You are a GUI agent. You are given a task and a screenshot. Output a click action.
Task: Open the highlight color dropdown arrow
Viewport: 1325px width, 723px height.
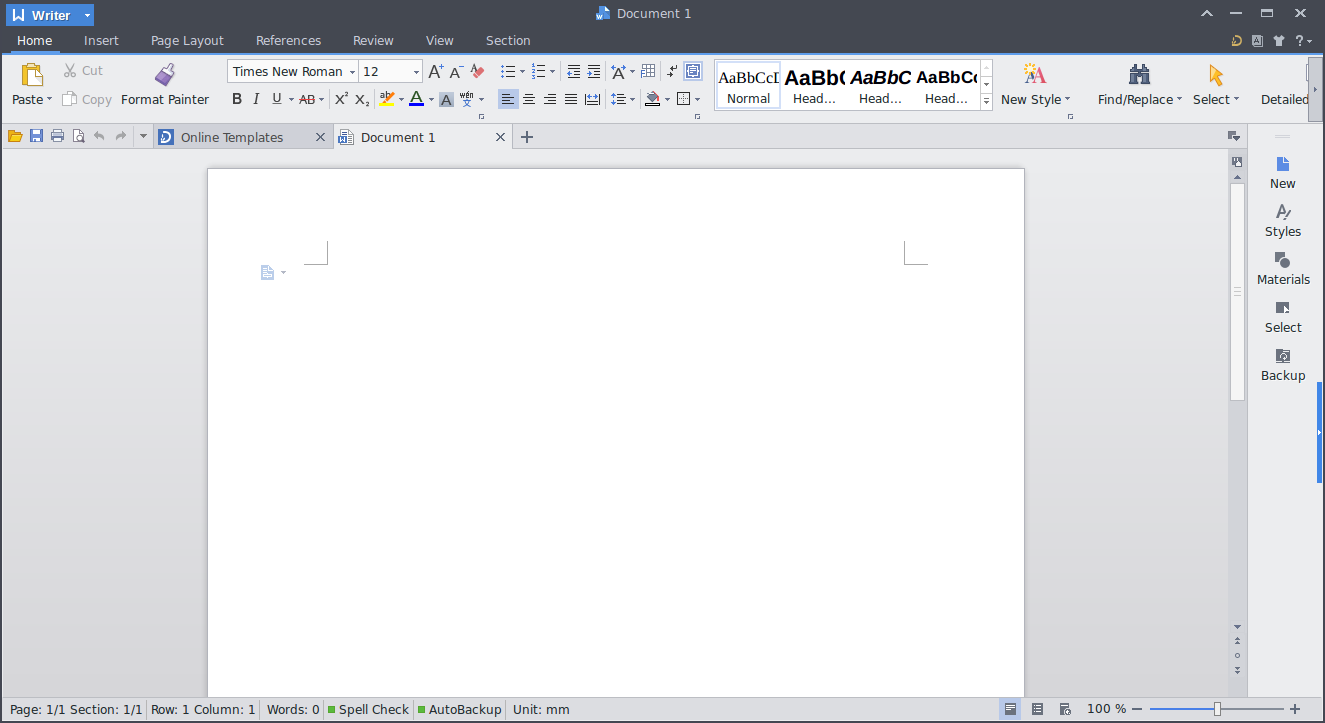click(401, 100)
